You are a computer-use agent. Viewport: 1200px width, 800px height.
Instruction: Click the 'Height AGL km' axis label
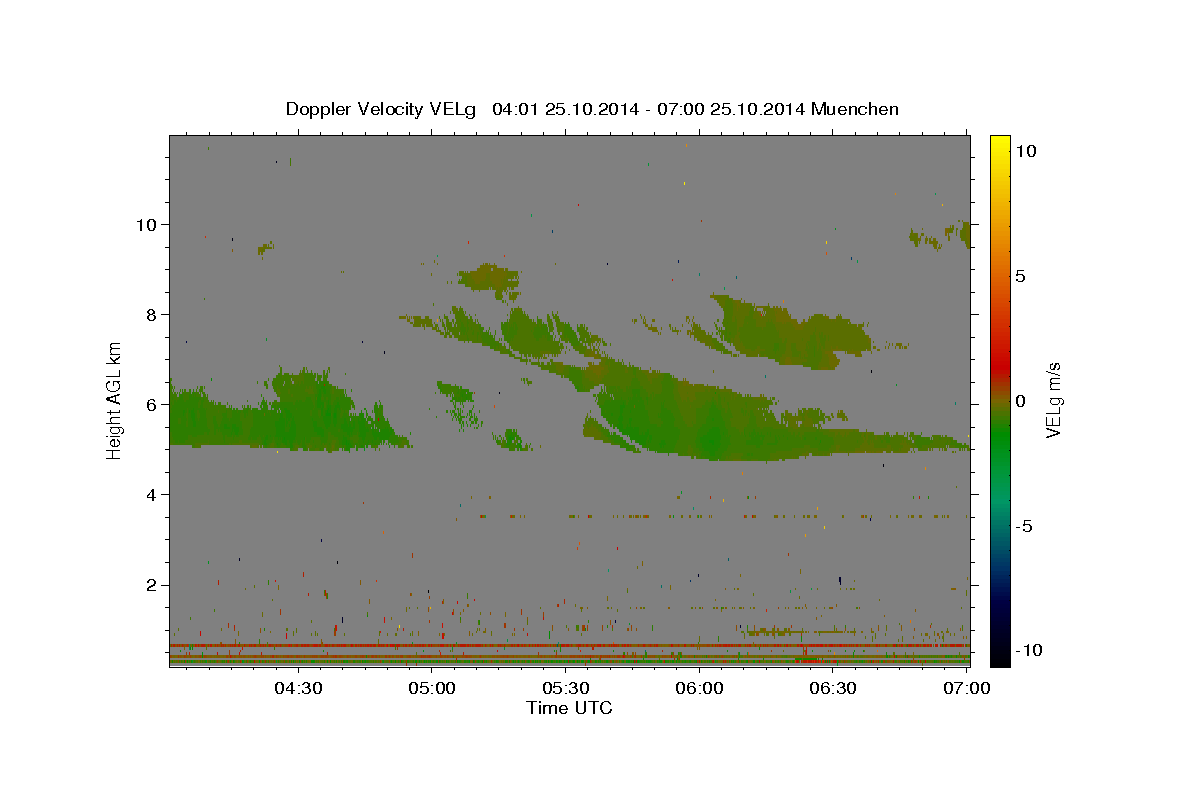(115, 400)
